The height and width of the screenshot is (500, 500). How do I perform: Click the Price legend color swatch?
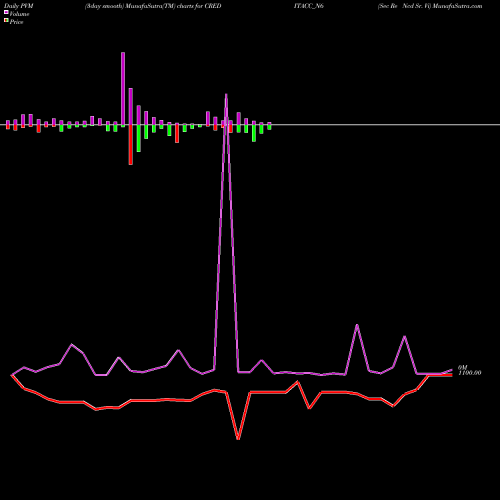6,21
